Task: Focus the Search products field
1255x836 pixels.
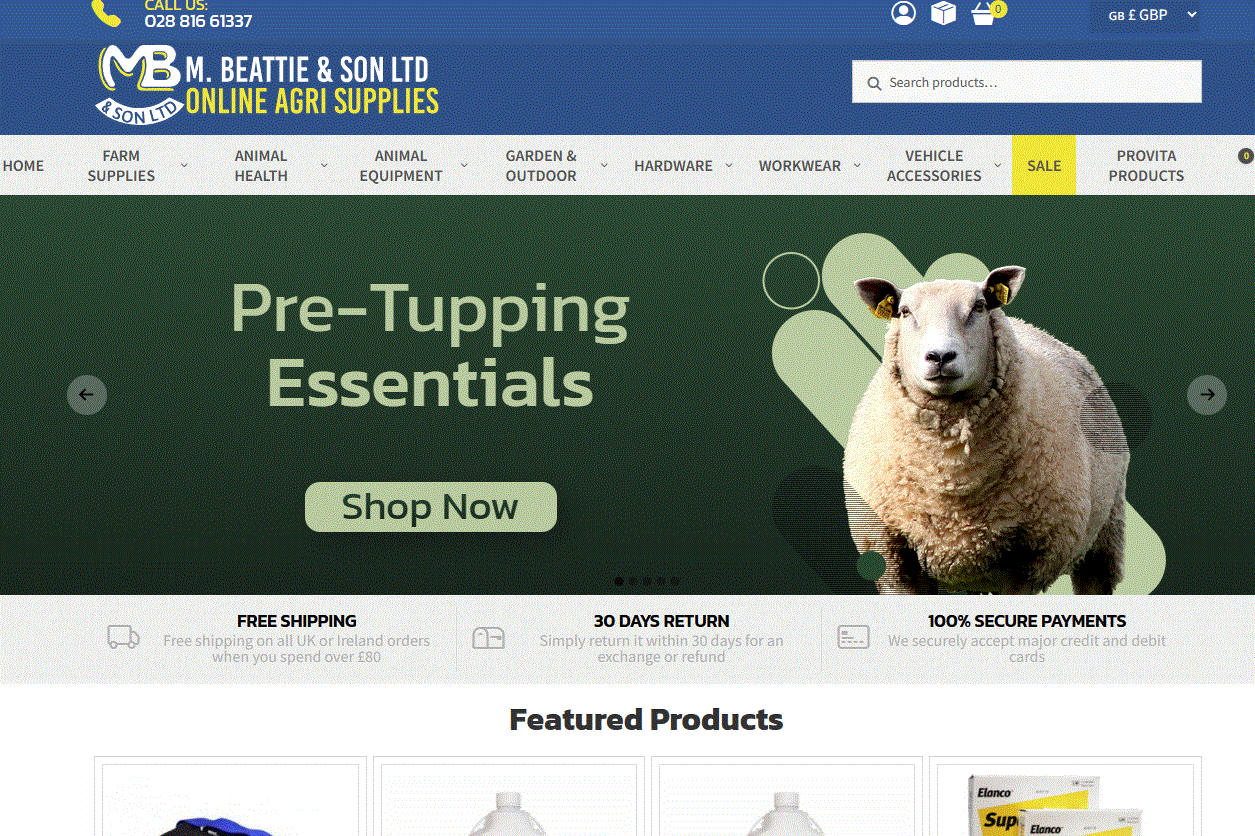Action: (x=1027, y=82)
